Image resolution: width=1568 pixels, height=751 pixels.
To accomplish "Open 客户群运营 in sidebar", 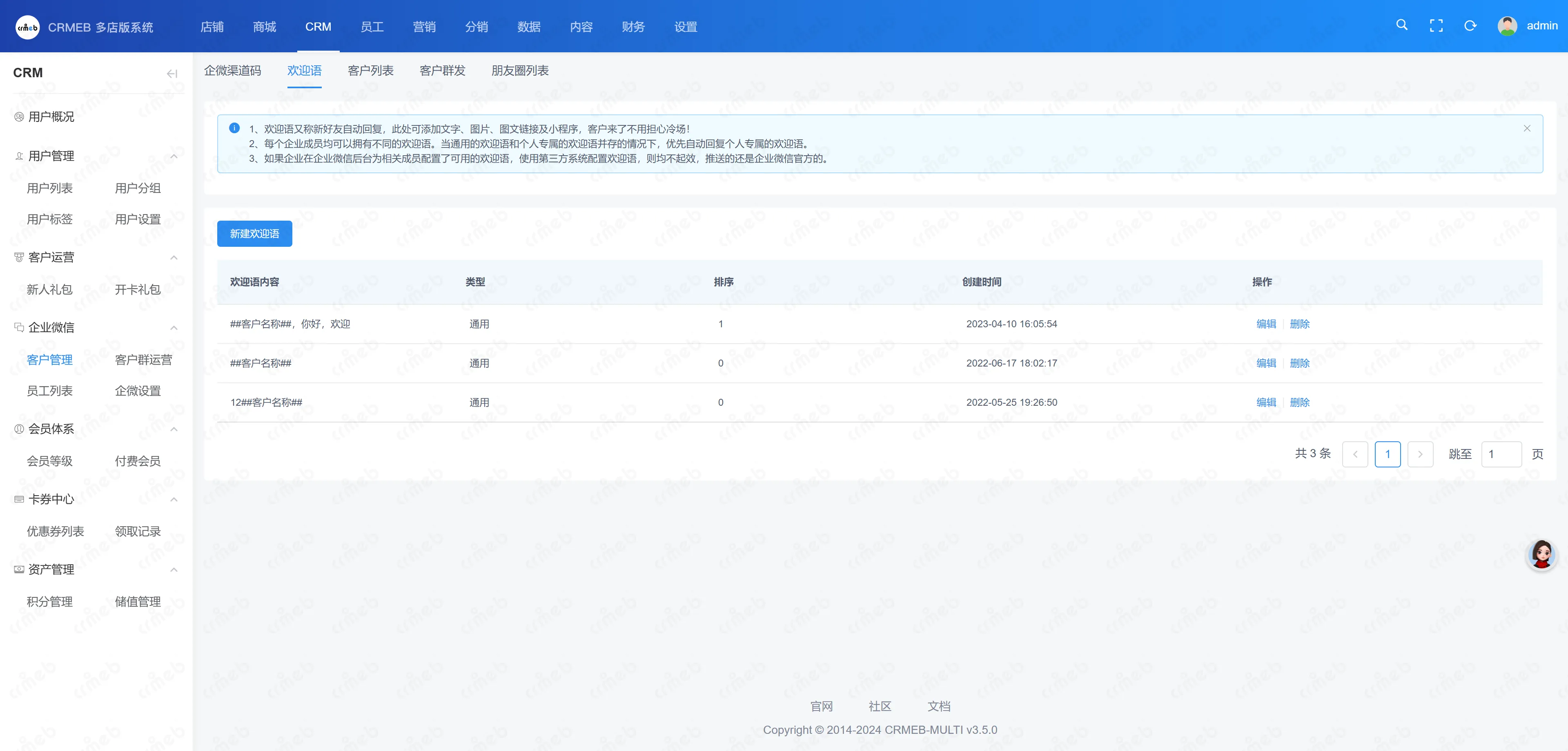I will click(144, 360).
